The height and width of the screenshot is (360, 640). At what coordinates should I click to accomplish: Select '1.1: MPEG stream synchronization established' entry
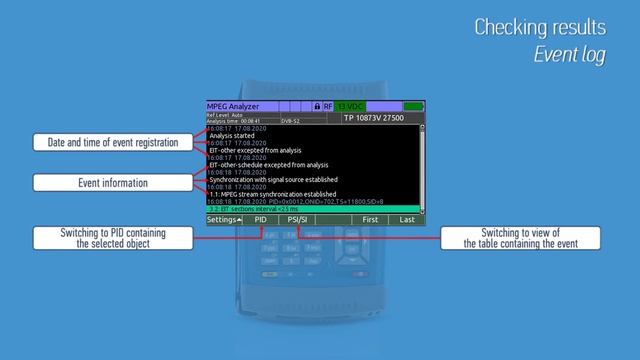pos(273,194)
